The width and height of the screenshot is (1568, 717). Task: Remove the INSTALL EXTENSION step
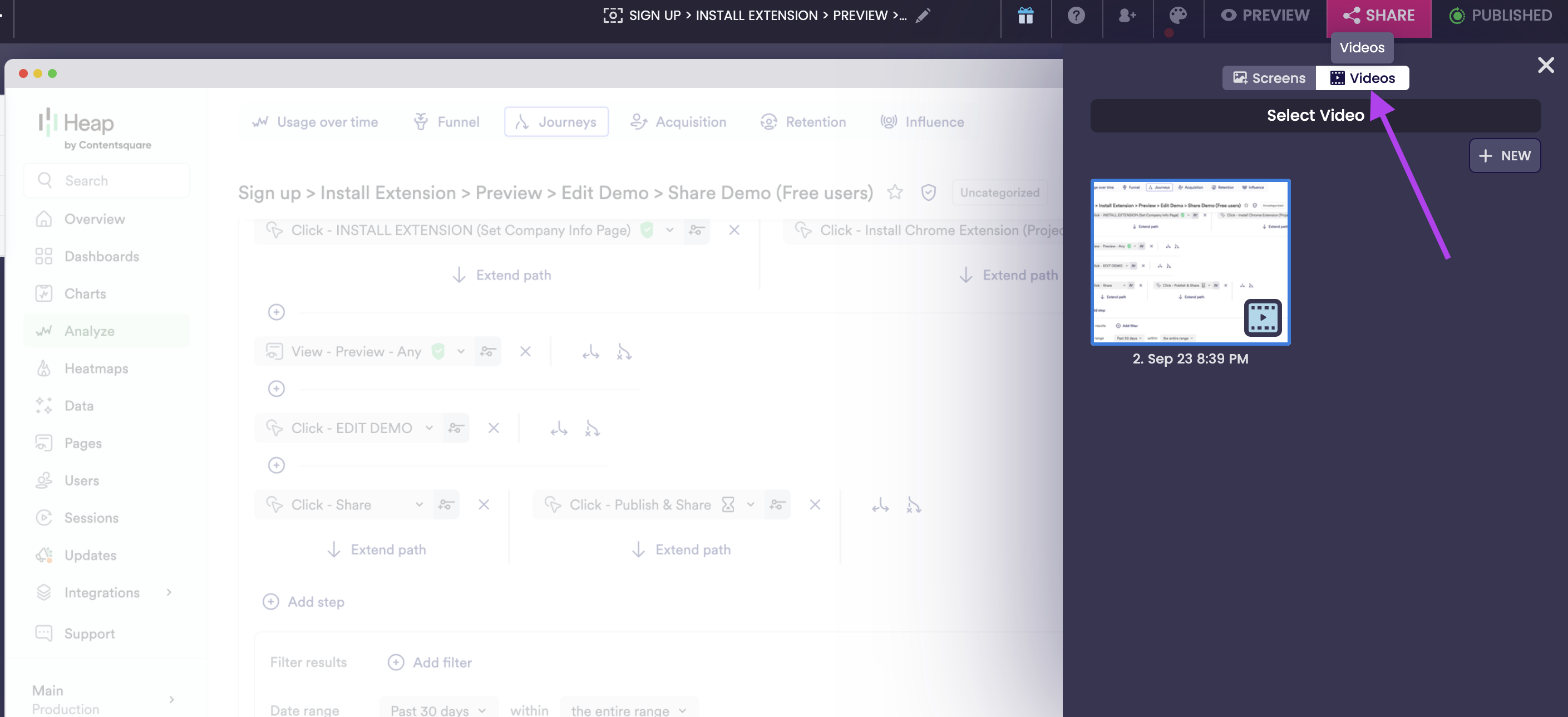pos(734,230)
